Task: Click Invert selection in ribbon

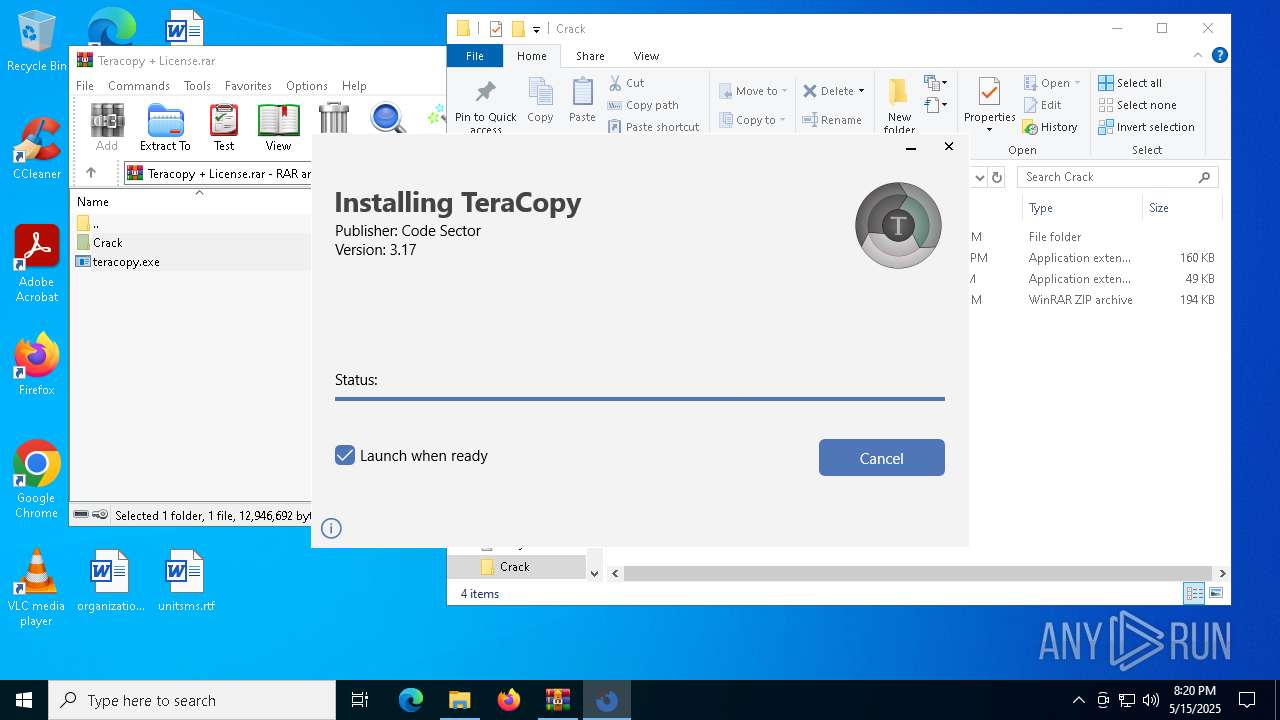Action: (1146, 127)
